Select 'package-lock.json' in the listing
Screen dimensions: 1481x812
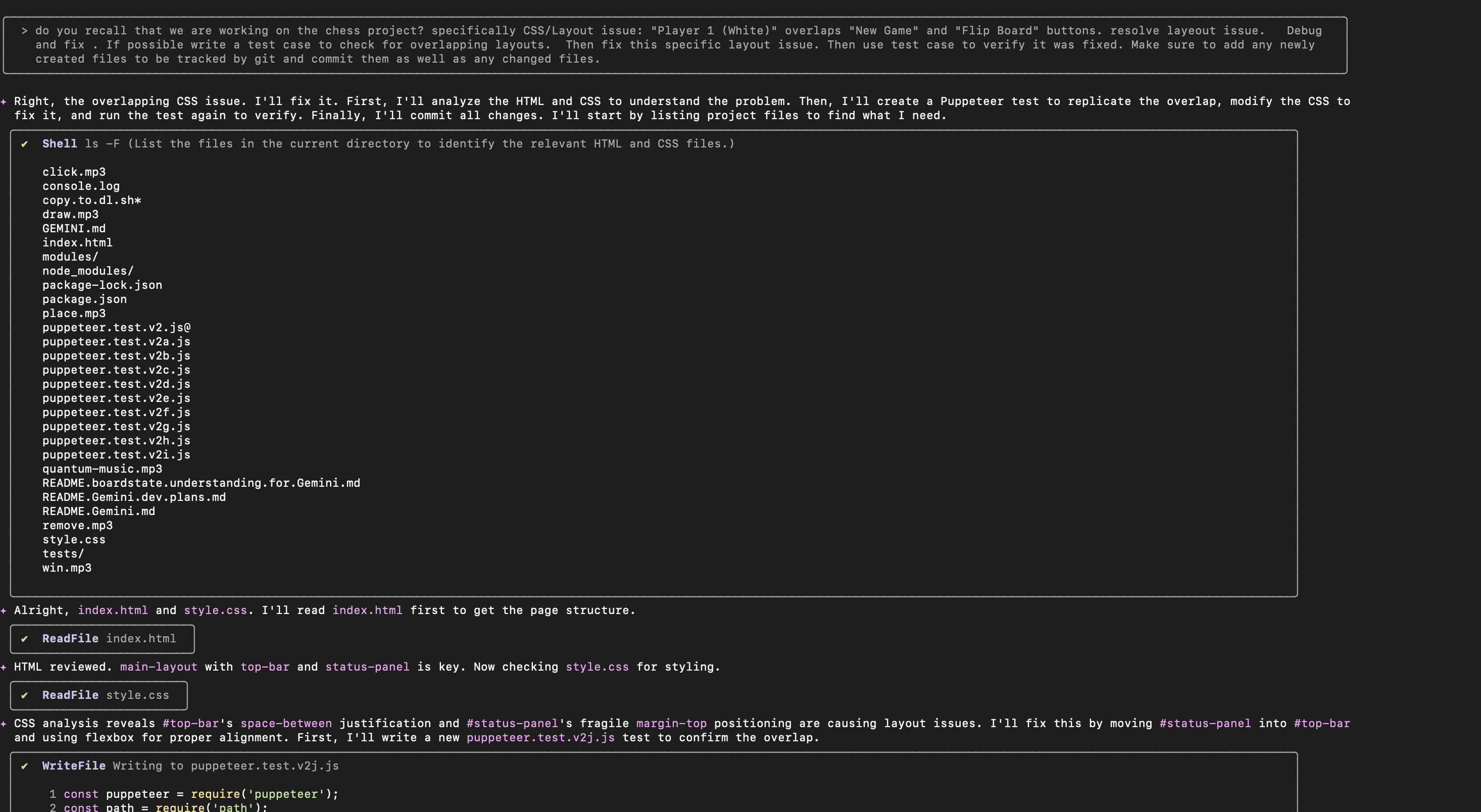103,285
